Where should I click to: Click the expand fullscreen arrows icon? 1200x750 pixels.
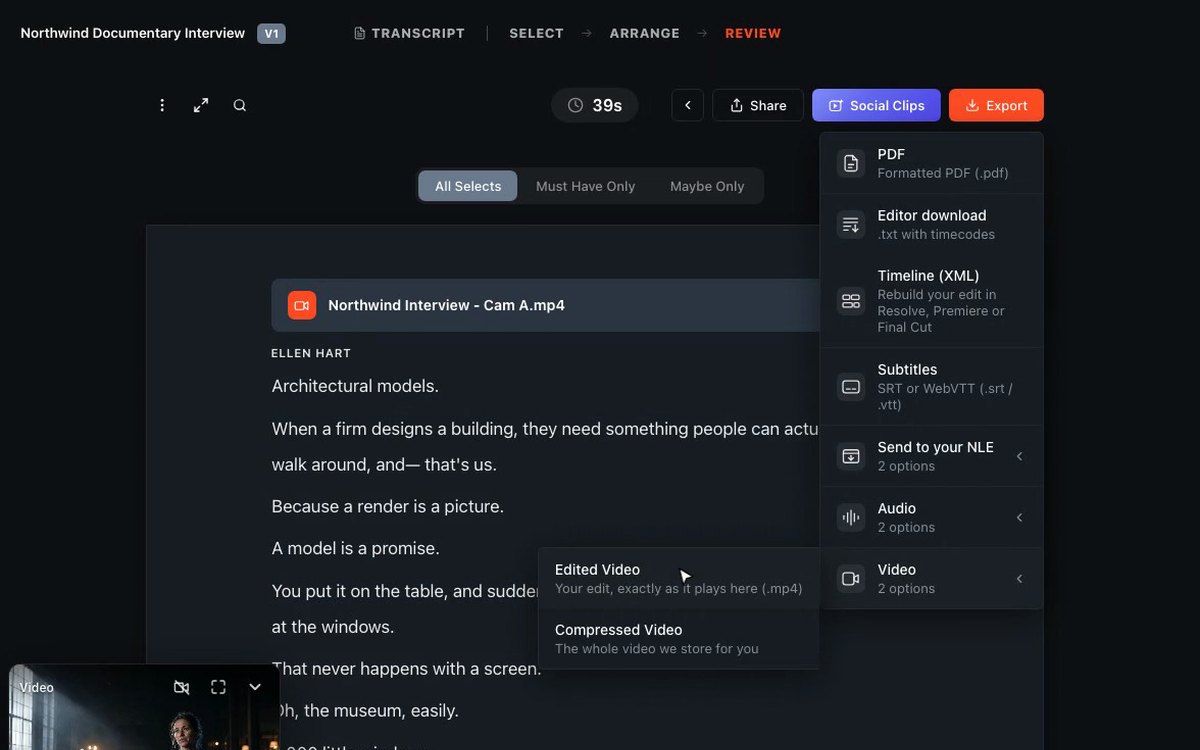click(201, 105)
